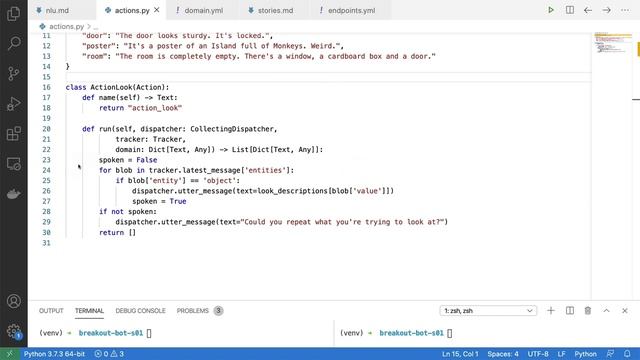
Task: Show errors and warnings in status bar
Action: point(109,354)
